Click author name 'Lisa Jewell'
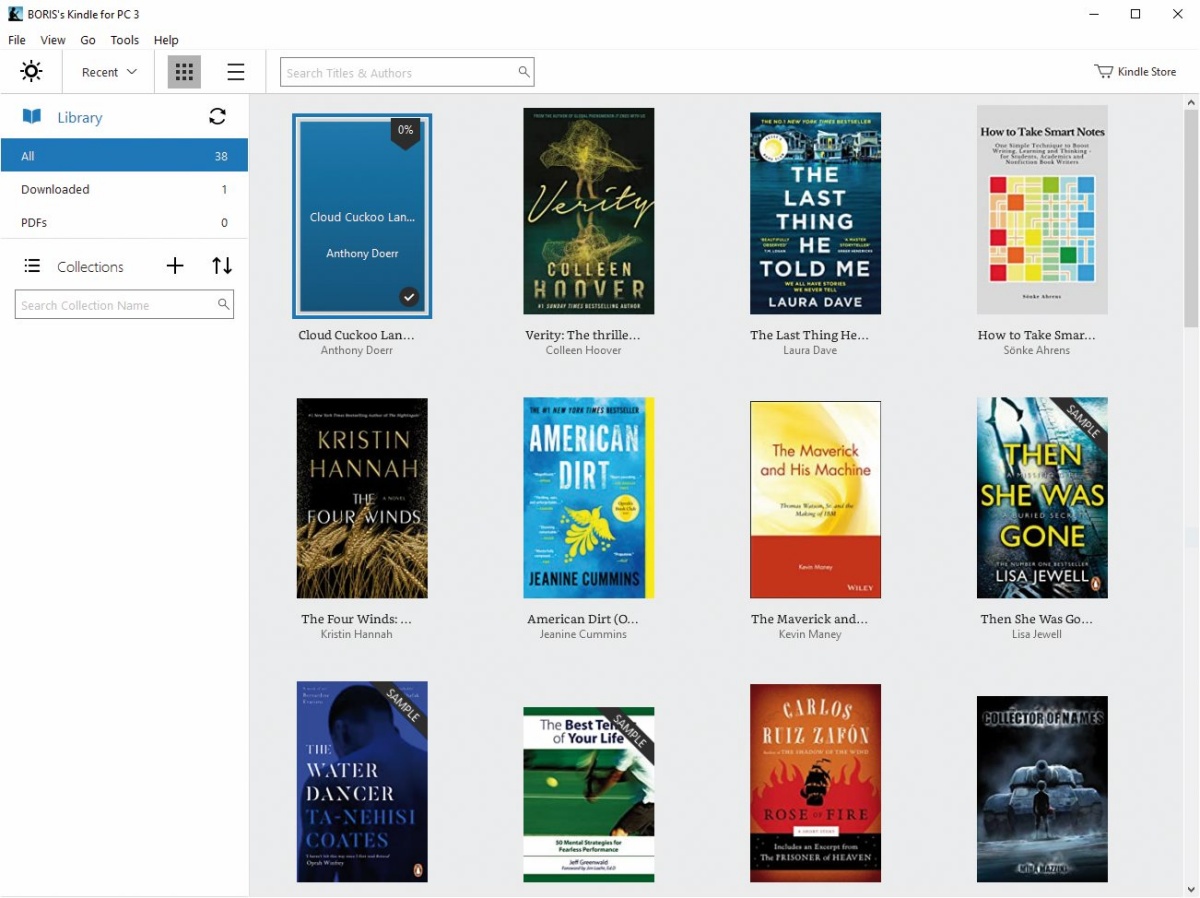Viewport: 1200px width, 898px height. click(1037, 634)
